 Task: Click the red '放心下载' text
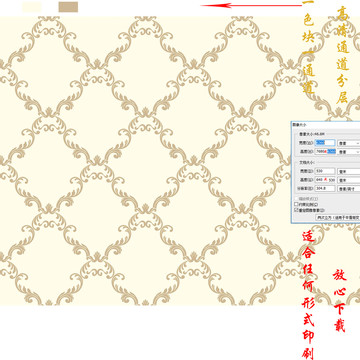coord(340,301)
